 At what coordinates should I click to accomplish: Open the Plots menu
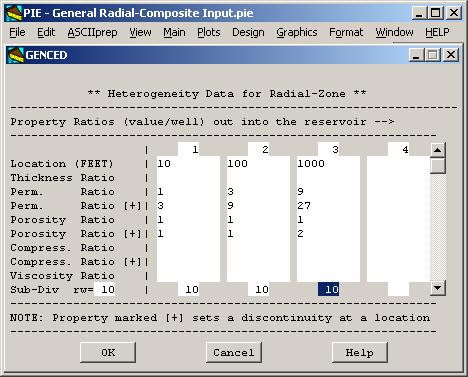209,32
